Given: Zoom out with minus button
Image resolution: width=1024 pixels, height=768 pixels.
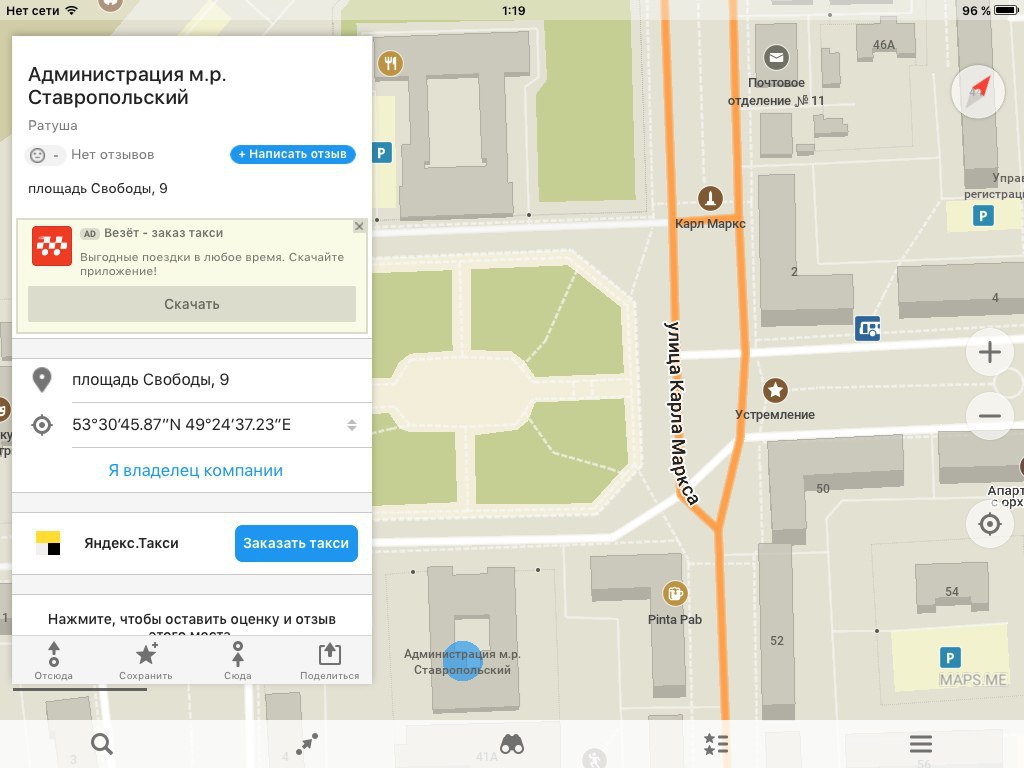Looking at the screenshot, I should point(989,416).
